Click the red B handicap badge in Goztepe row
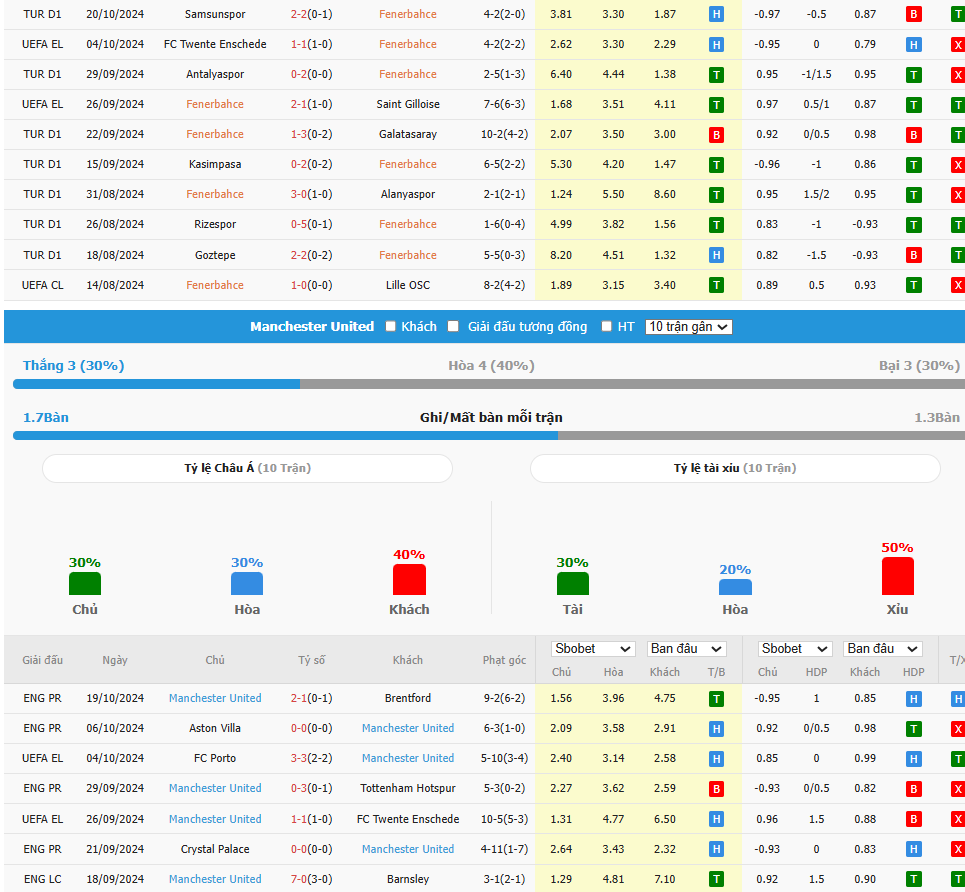 point(913,255)
